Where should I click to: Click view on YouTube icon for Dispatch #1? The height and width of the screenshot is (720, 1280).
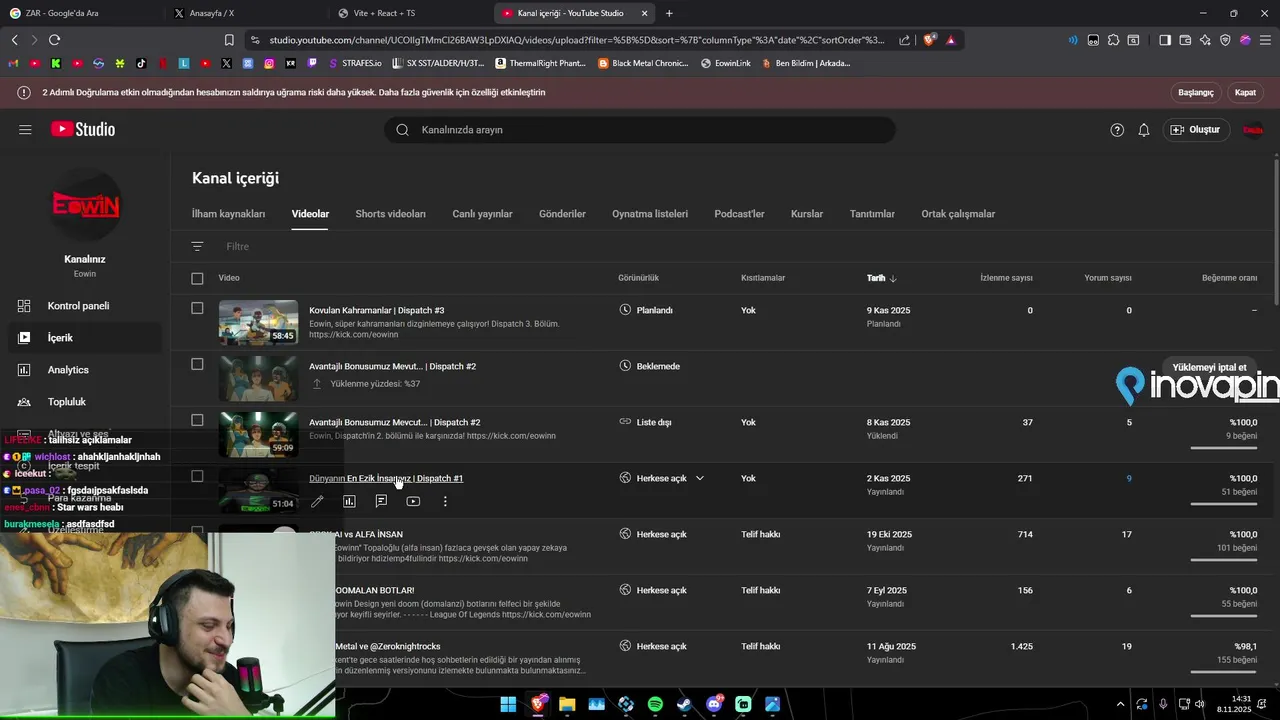(x=413, y=501)
